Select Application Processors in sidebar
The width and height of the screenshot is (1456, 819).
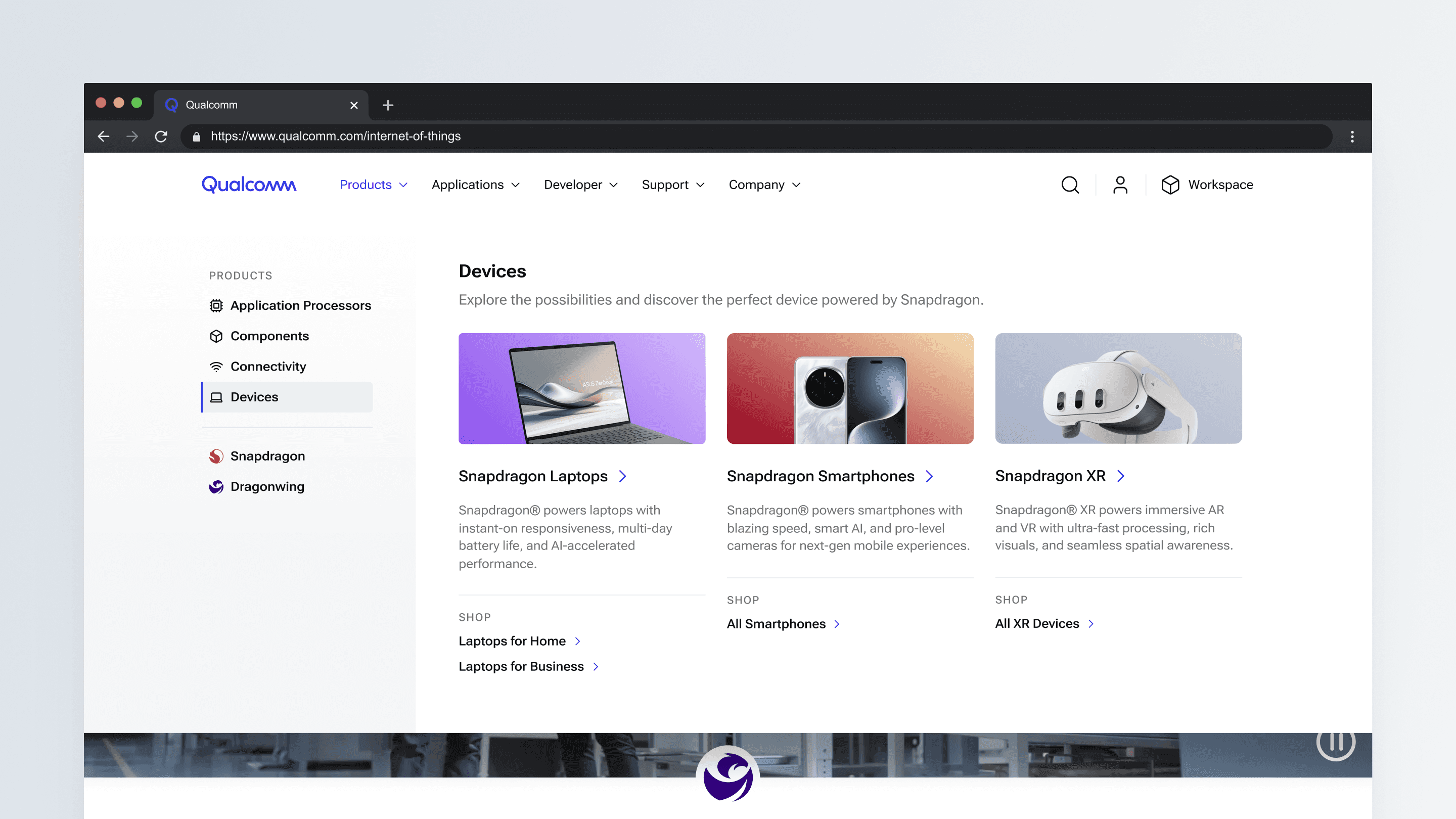(x=300, y=305)
